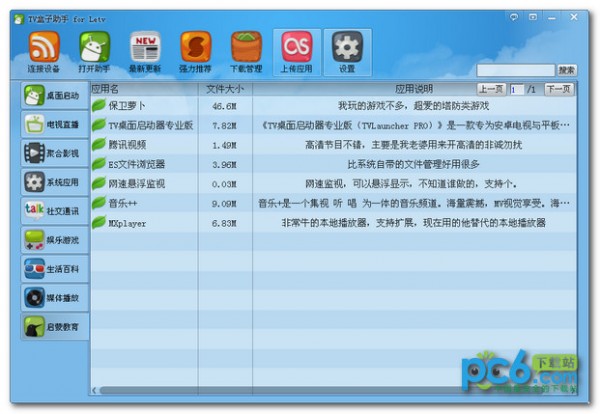The height and width of the screenshot is (414, 600).
Task: Click the 6.83M file size cell
Action: [224, 223]
